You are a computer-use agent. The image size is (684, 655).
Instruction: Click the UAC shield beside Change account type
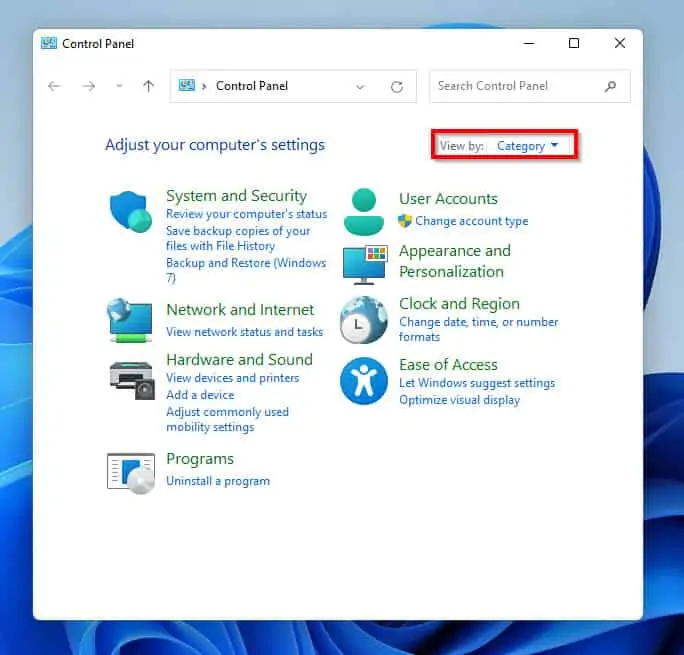[405, 221]
